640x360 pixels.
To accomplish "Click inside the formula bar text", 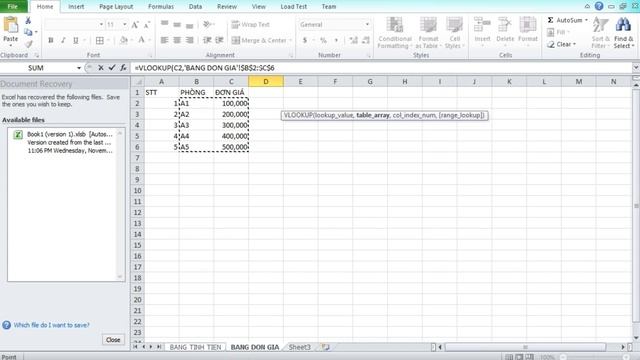I will tap(204, 68).
